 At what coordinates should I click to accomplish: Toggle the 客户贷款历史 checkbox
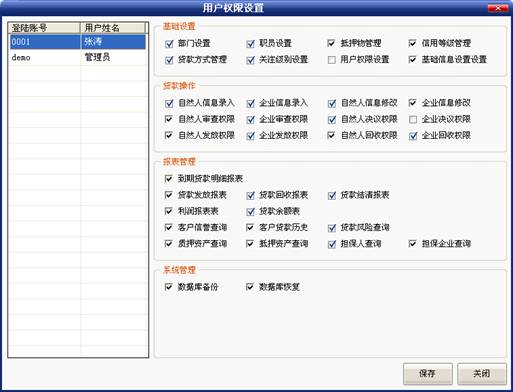click(x=250, y=227)
